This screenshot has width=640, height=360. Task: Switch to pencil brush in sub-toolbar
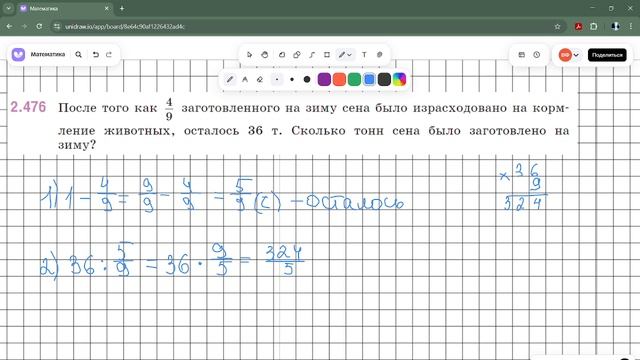pos(230,80)
